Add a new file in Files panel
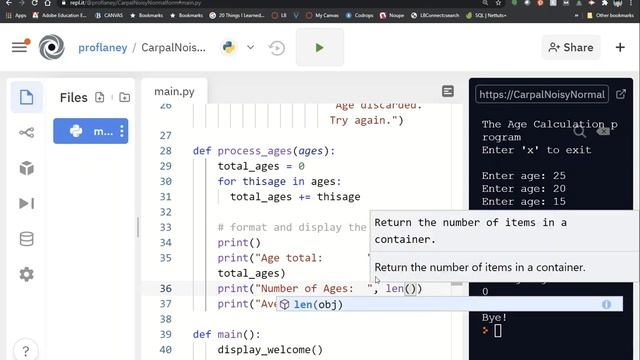Viewport: 640px width, 360px height. 100,97
